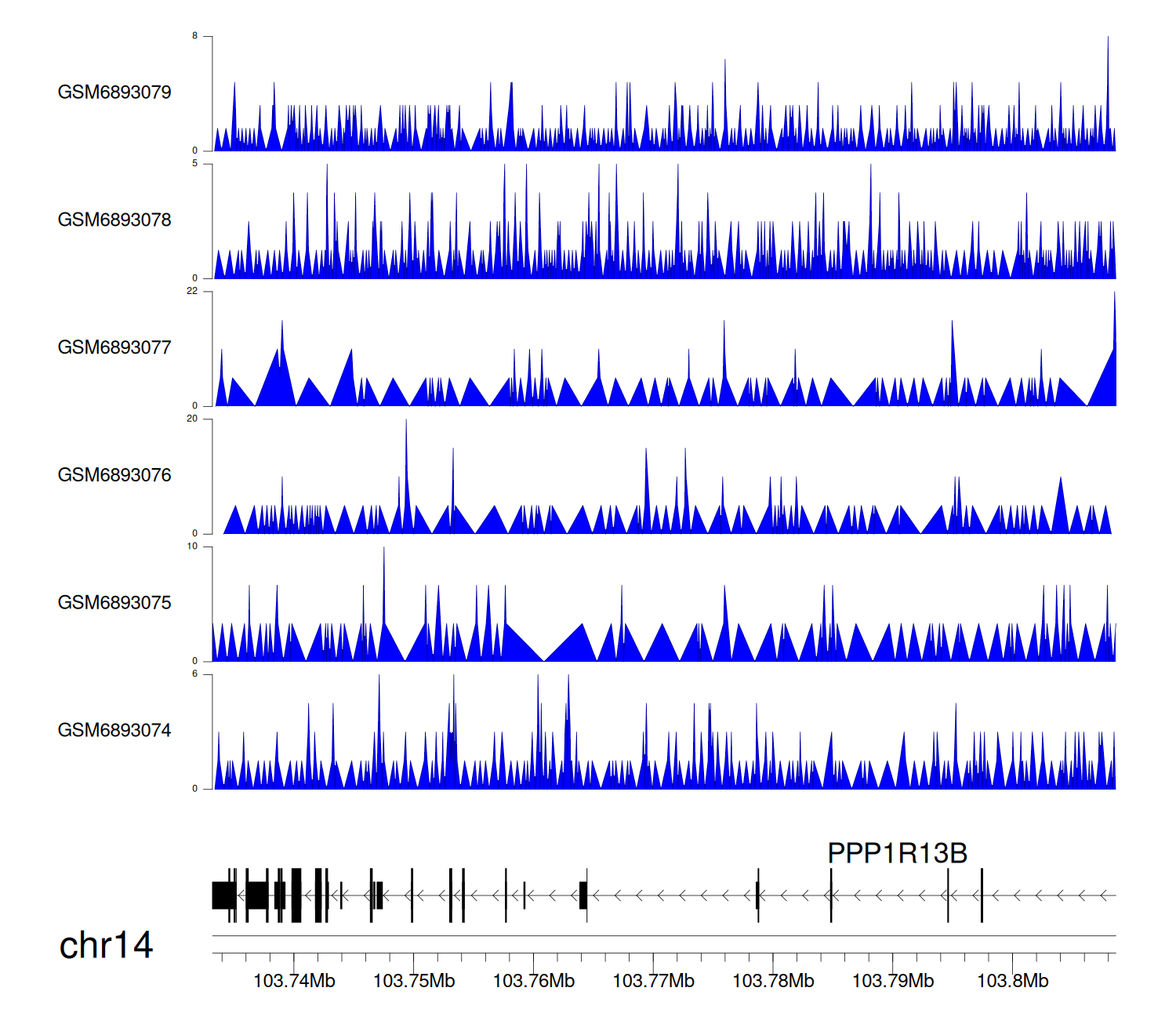Click the 103.8Mb axis label
Image resolution: width=1176 pixels, height=1035 pixels.
1012,981
